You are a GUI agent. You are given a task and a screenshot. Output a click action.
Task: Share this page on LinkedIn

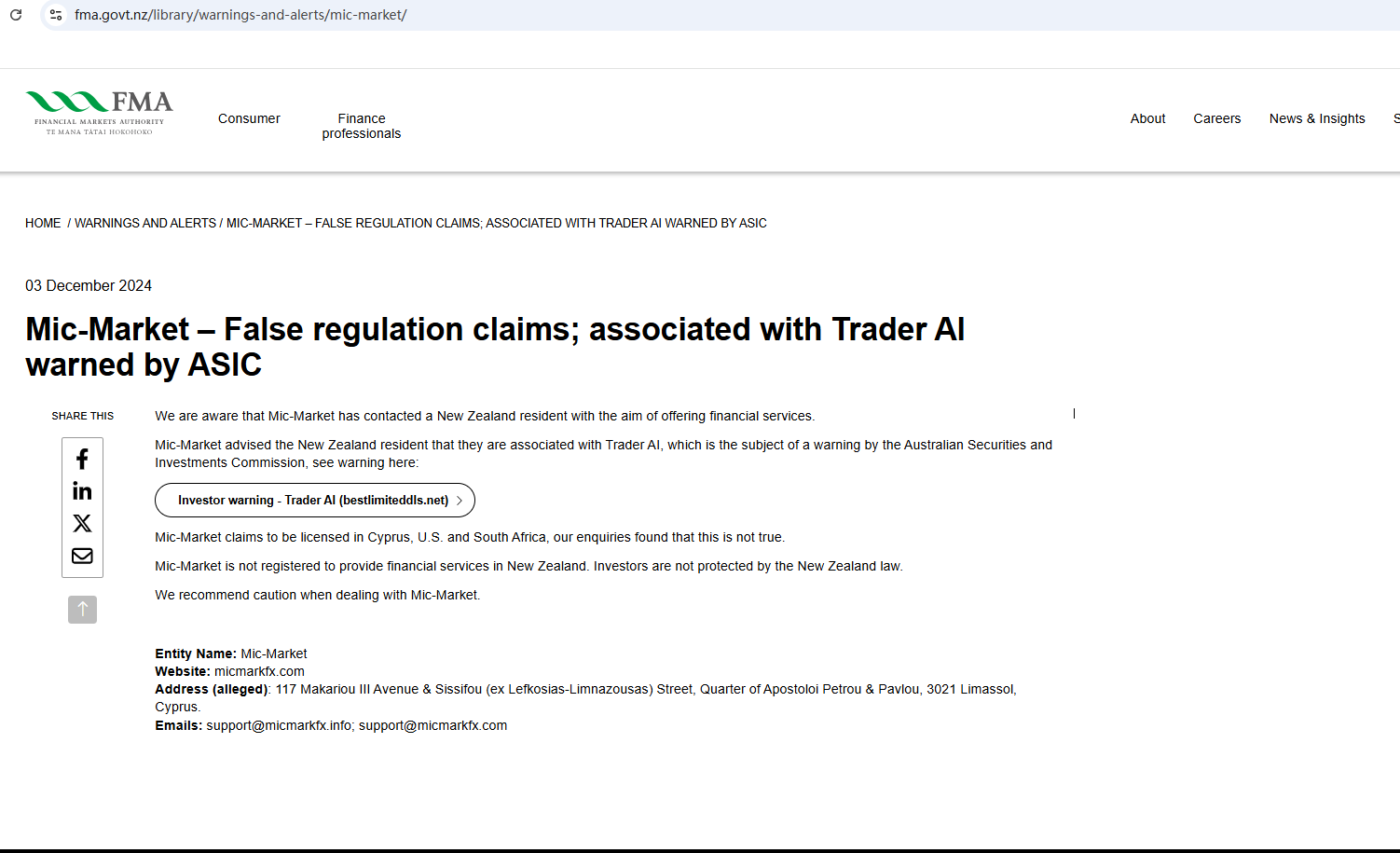pos(82,491)
